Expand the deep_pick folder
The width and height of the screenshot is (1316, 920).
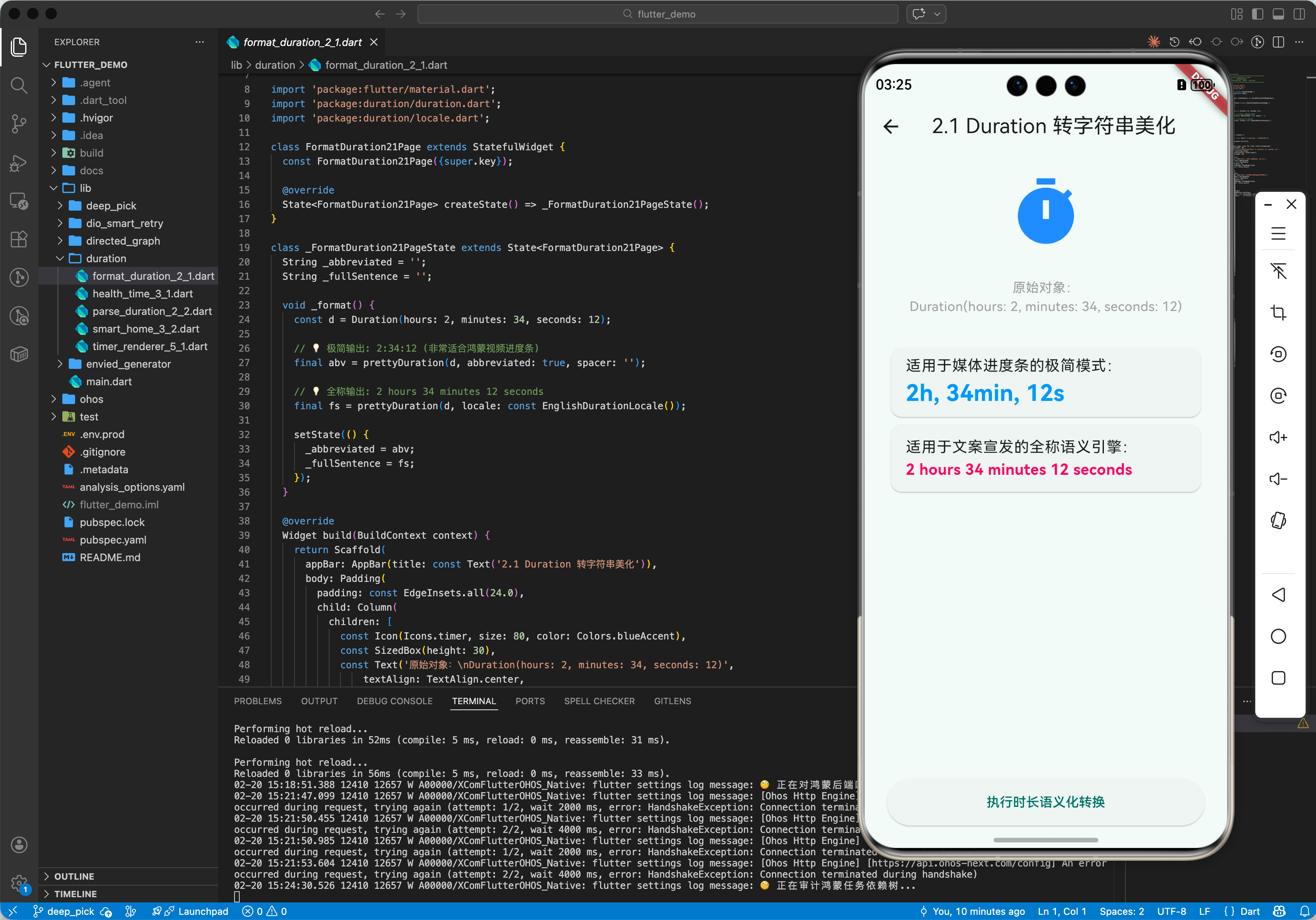pos(111,206)
